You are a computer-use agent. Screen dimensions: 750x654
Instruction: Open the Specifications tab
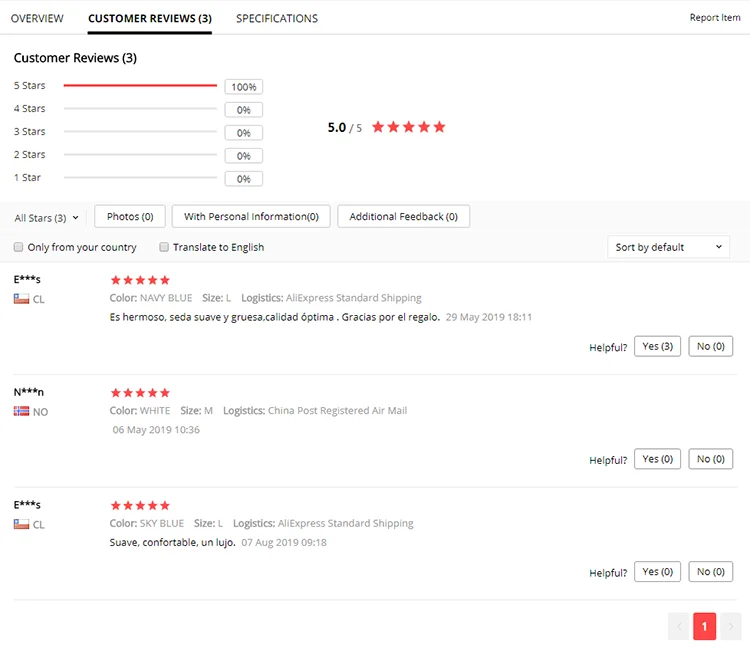277,19
